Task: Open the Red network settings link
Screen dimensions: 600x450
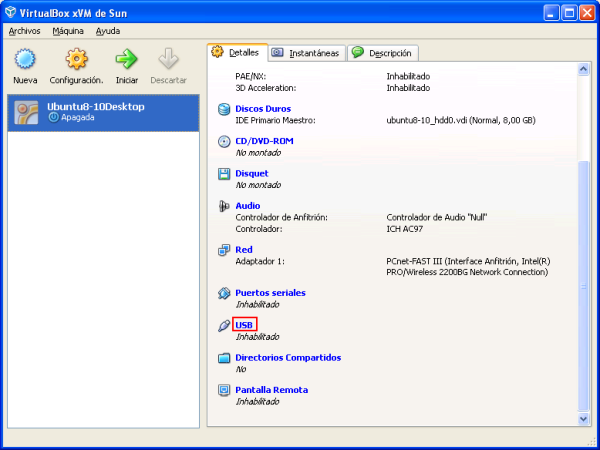Action: (243, 249)
